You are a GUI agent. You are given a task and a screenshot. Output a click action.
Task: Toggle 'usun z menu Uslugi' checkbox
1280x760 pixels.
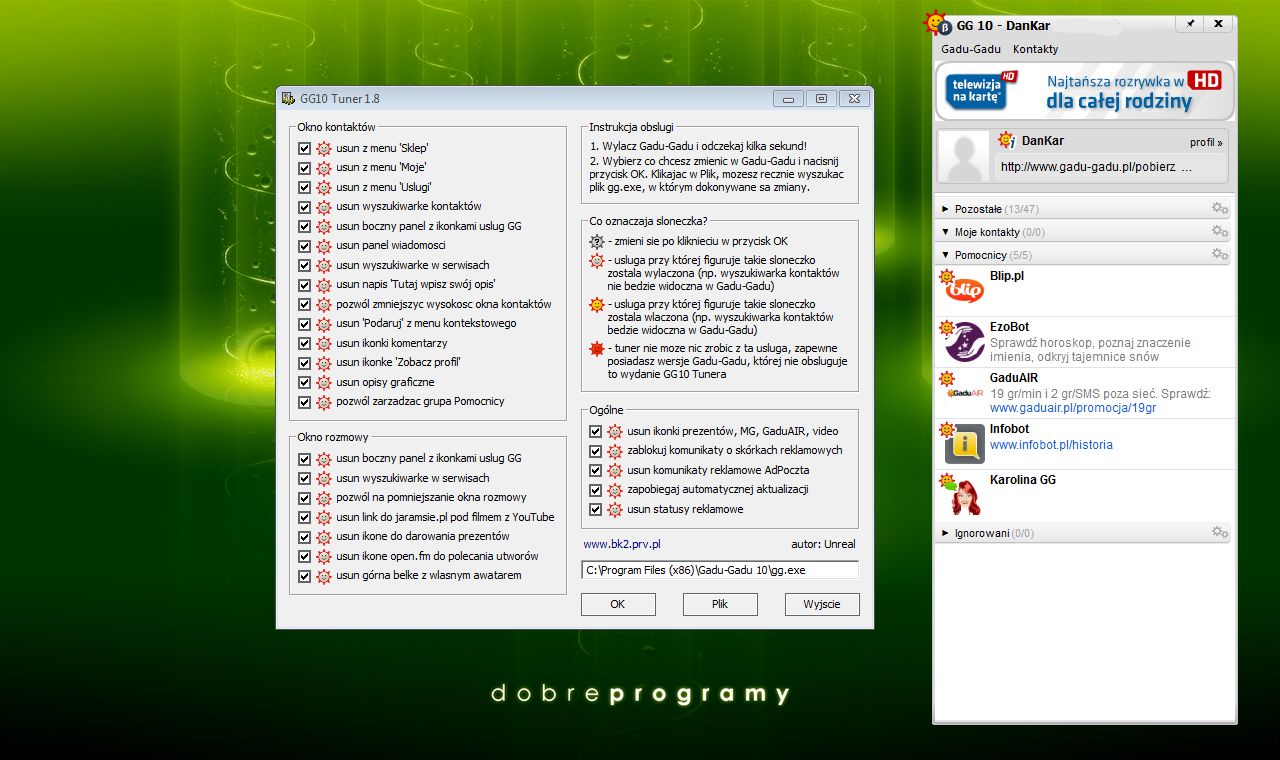(305, 187)
